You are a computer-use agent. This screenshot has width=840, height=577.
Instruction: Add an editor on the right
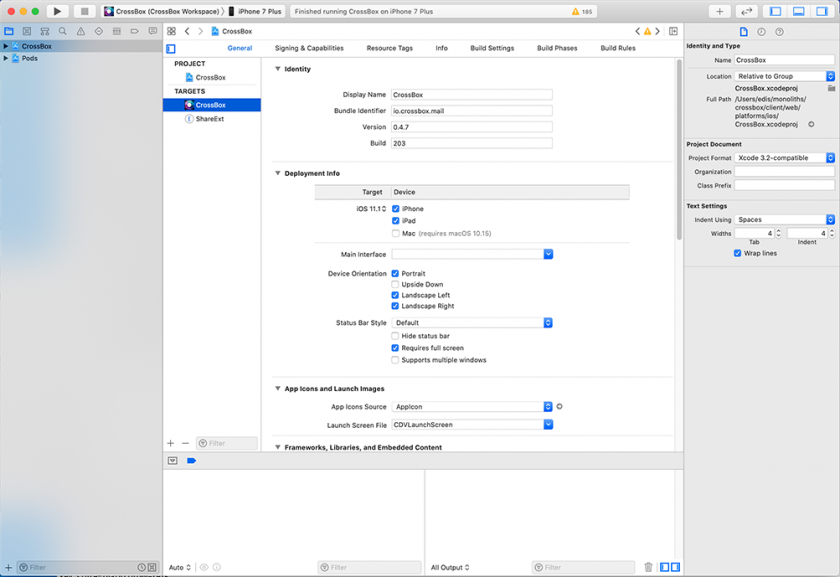(673, 31)
